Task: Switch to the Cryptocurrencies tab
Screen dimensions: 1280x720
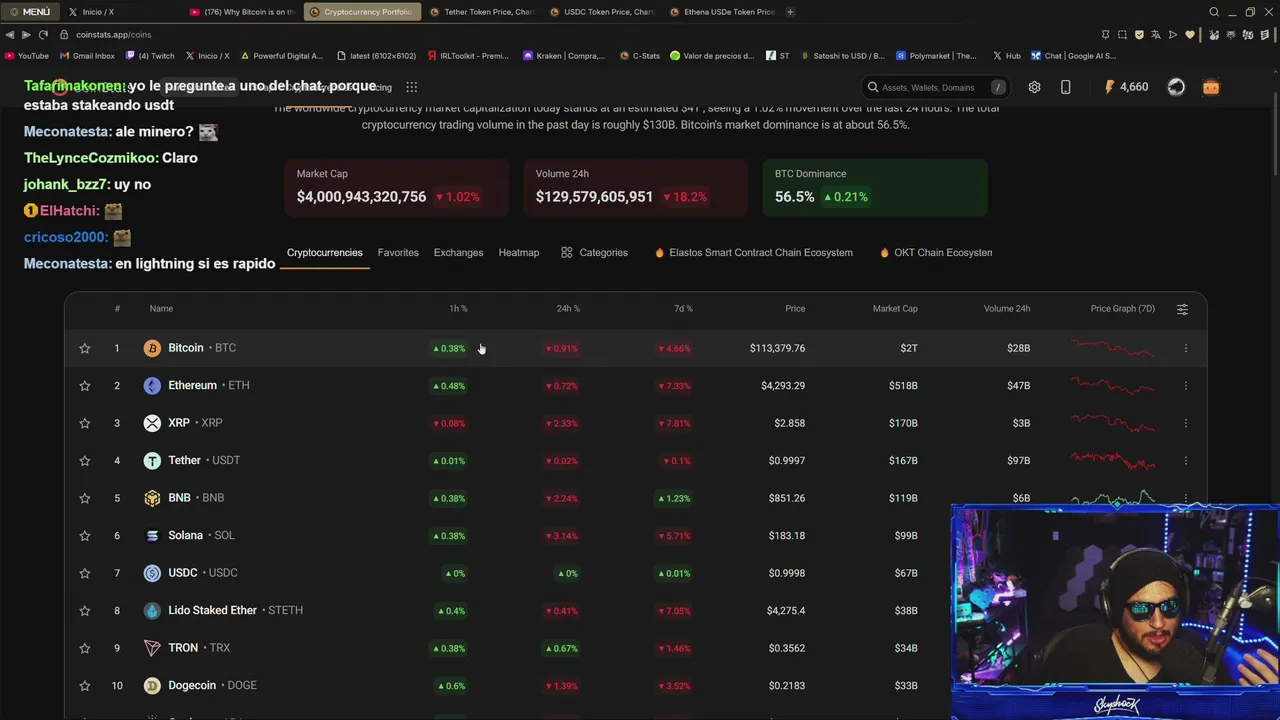Action: [x=324, y=253]
